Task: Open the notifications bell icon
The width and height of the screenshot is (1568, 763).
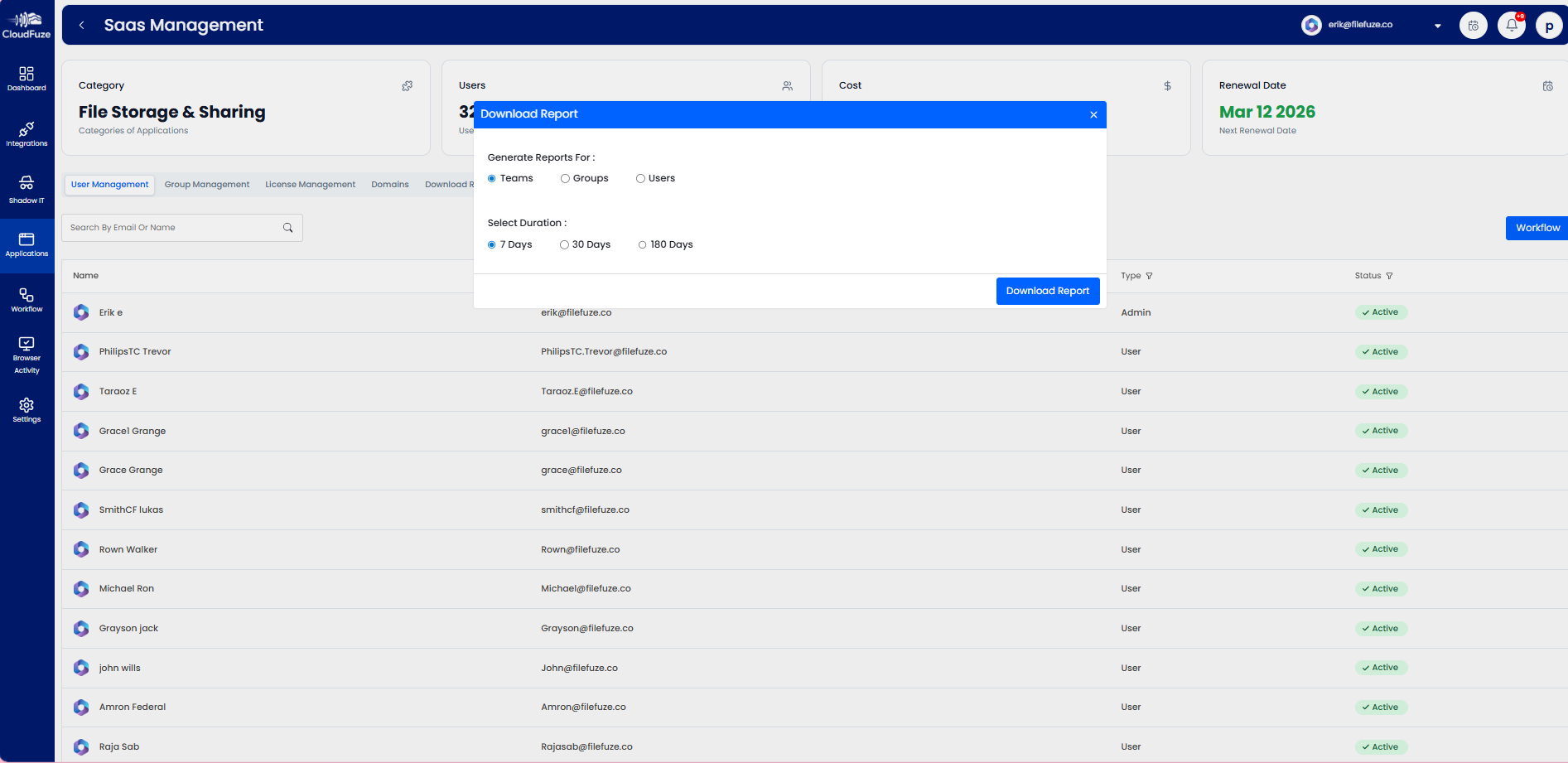Action: (x=1511, y=25)
